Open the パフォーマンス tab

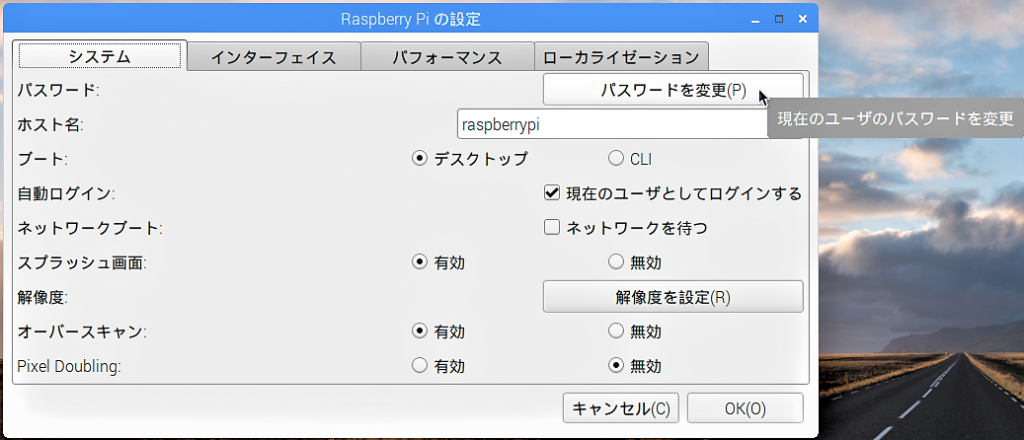click(x=447, y=57)
